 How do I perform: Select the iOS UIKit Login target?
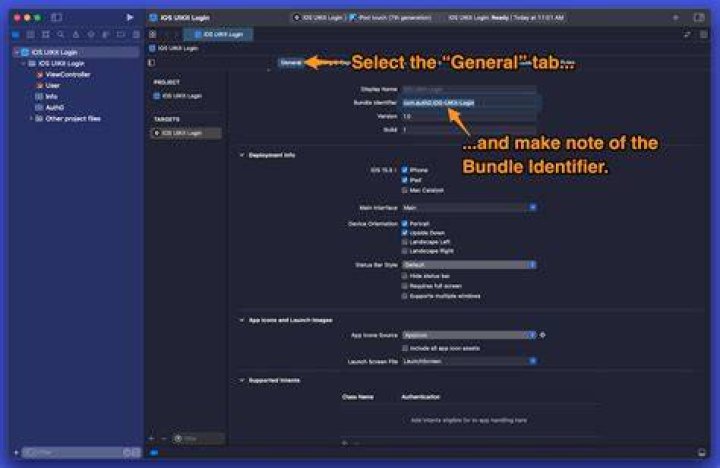click(186, 133)
